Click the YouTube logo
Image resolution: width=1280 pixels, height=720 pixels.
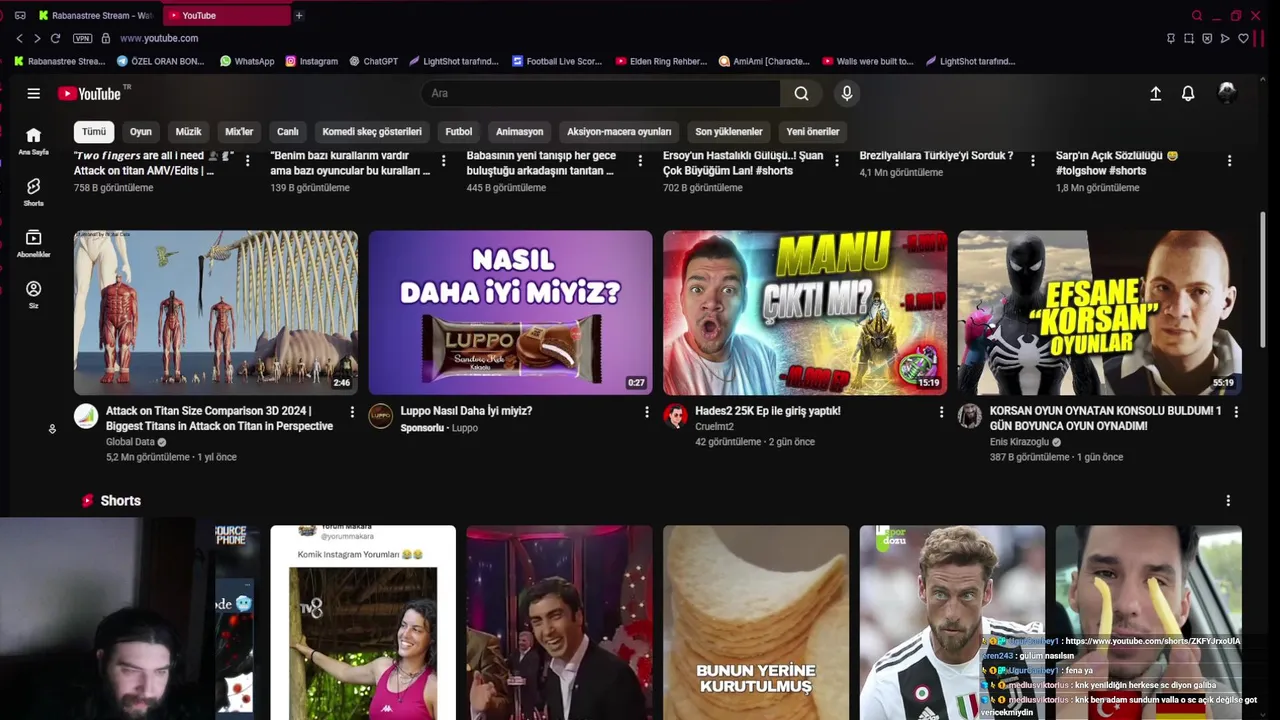click(89, 93)
